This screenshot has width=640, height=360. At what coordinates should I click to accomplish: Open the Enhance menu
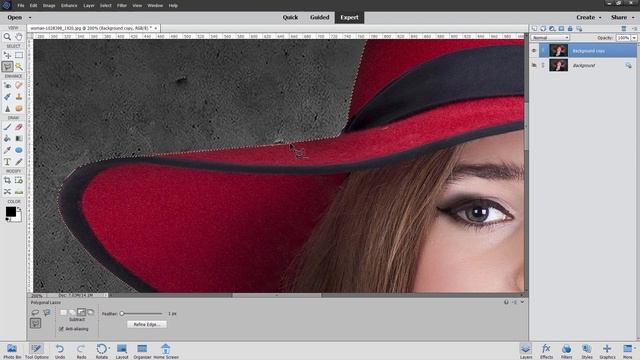(69, 6)
